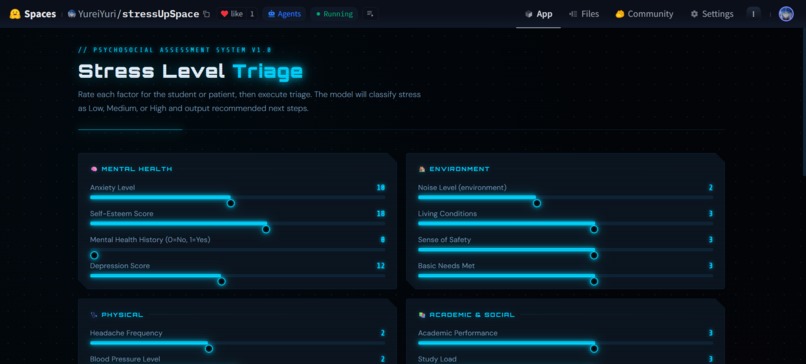
Task: Switch to the Files tab
Action: point(583,14)
